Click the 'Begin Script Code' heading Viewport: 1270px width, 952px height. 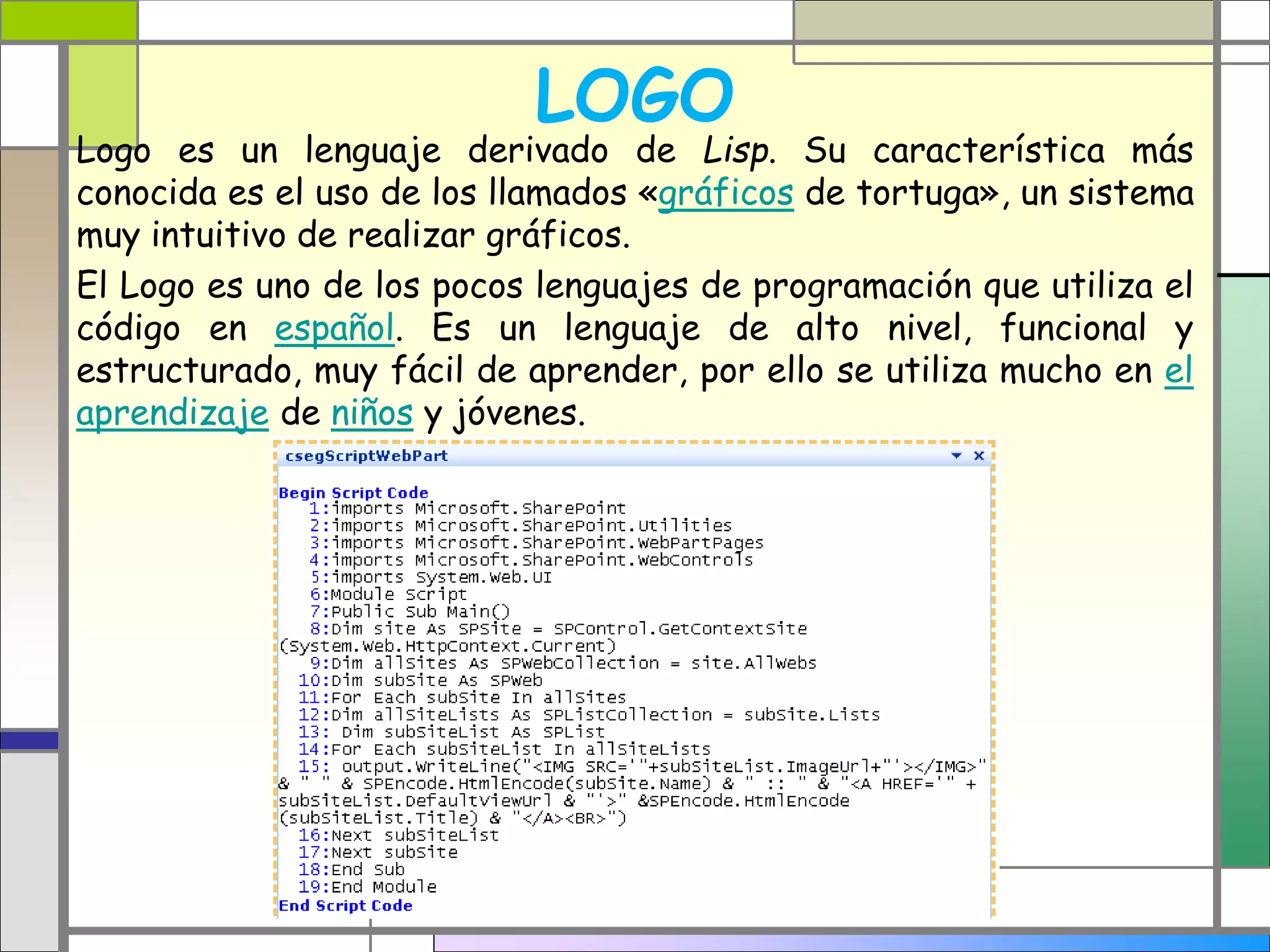tap(353, 493)
